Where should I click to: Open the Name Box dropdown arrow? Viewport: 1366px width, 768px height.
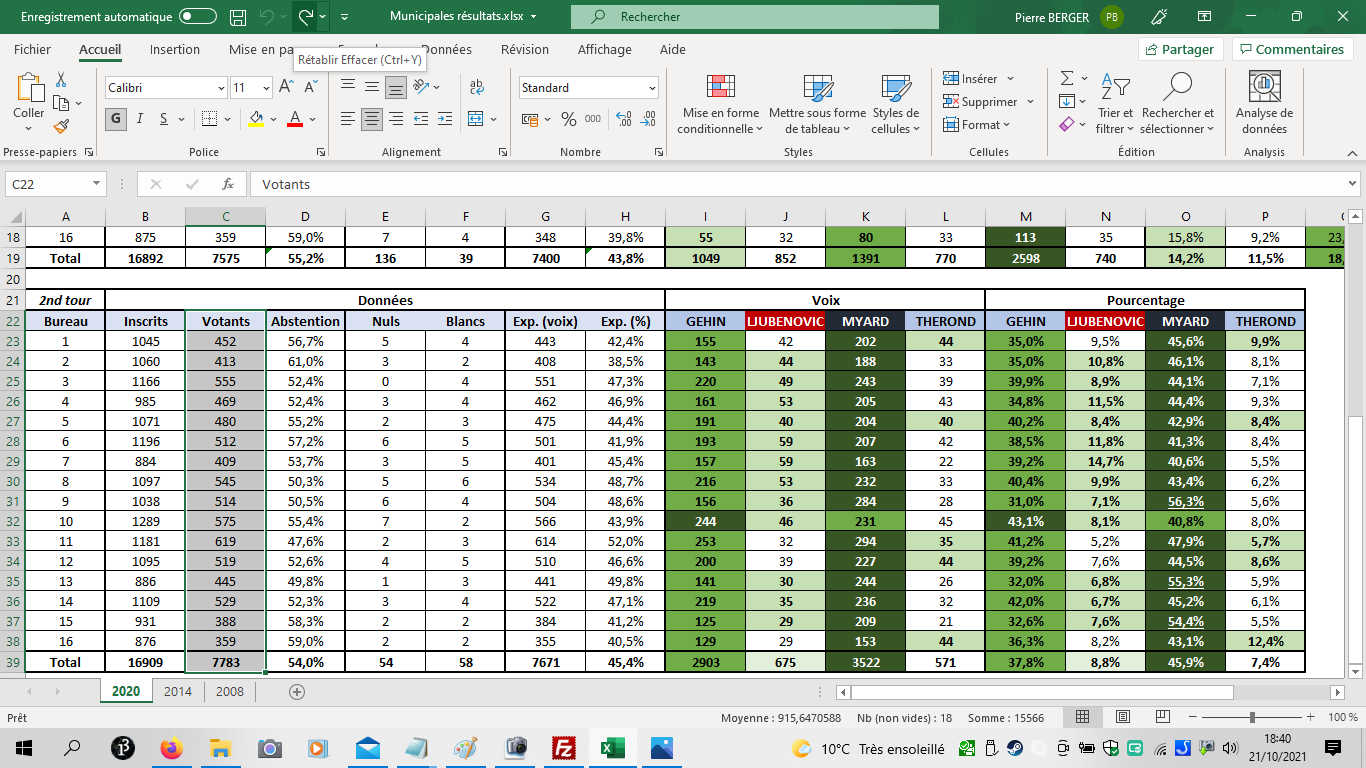[x=96, y=184]
